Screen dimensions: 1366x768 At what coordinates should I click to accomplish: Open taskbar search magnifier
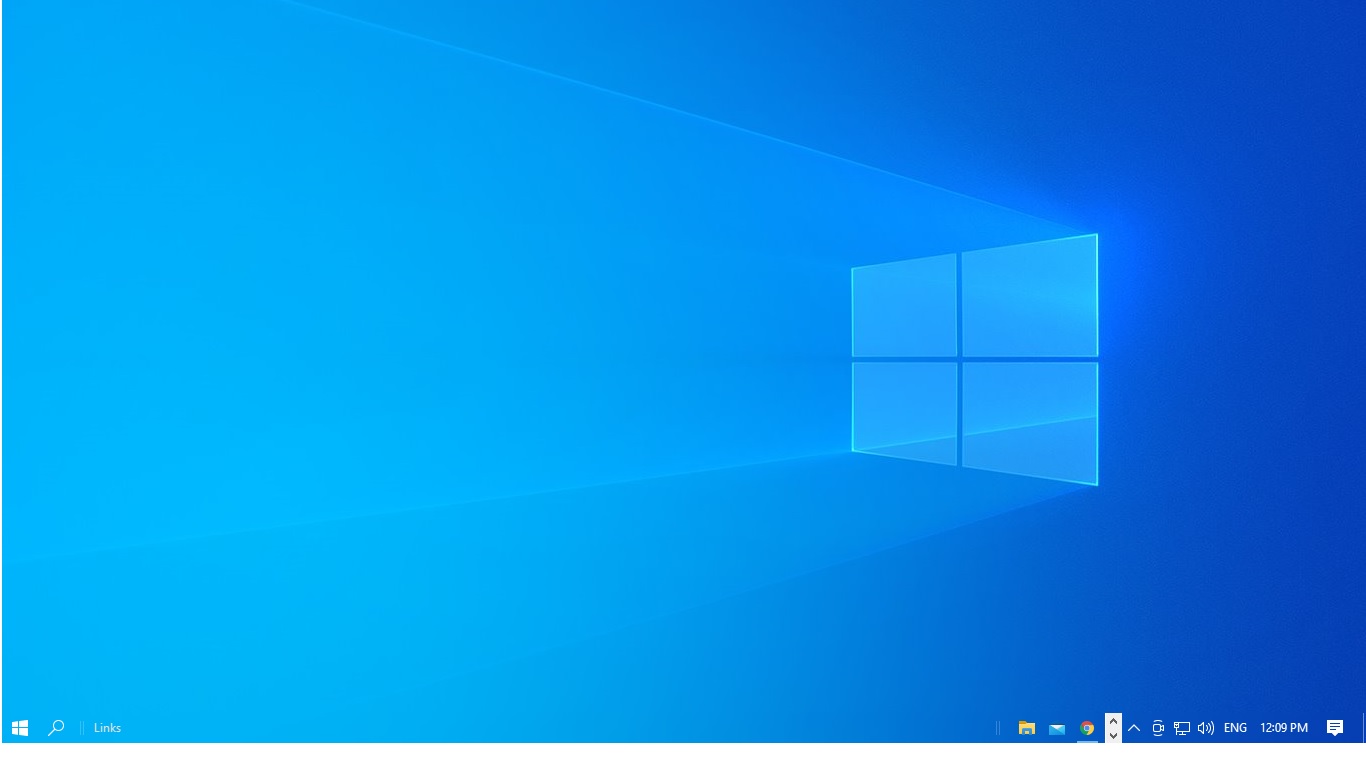(56, 728)
